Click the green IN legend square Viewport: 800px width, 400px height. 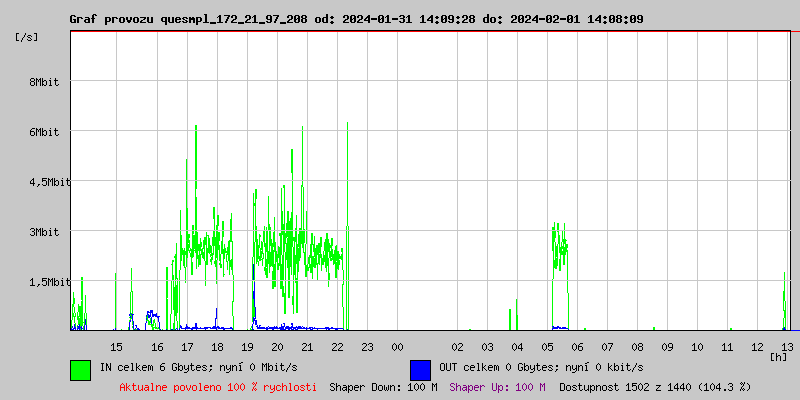click(x=80, y=369)
